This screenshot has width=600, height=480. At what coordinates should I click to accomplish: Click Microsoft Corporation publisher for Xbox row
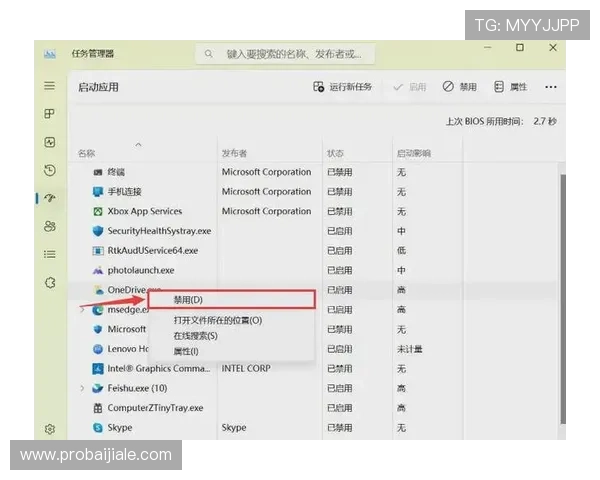tap(266, 211)
